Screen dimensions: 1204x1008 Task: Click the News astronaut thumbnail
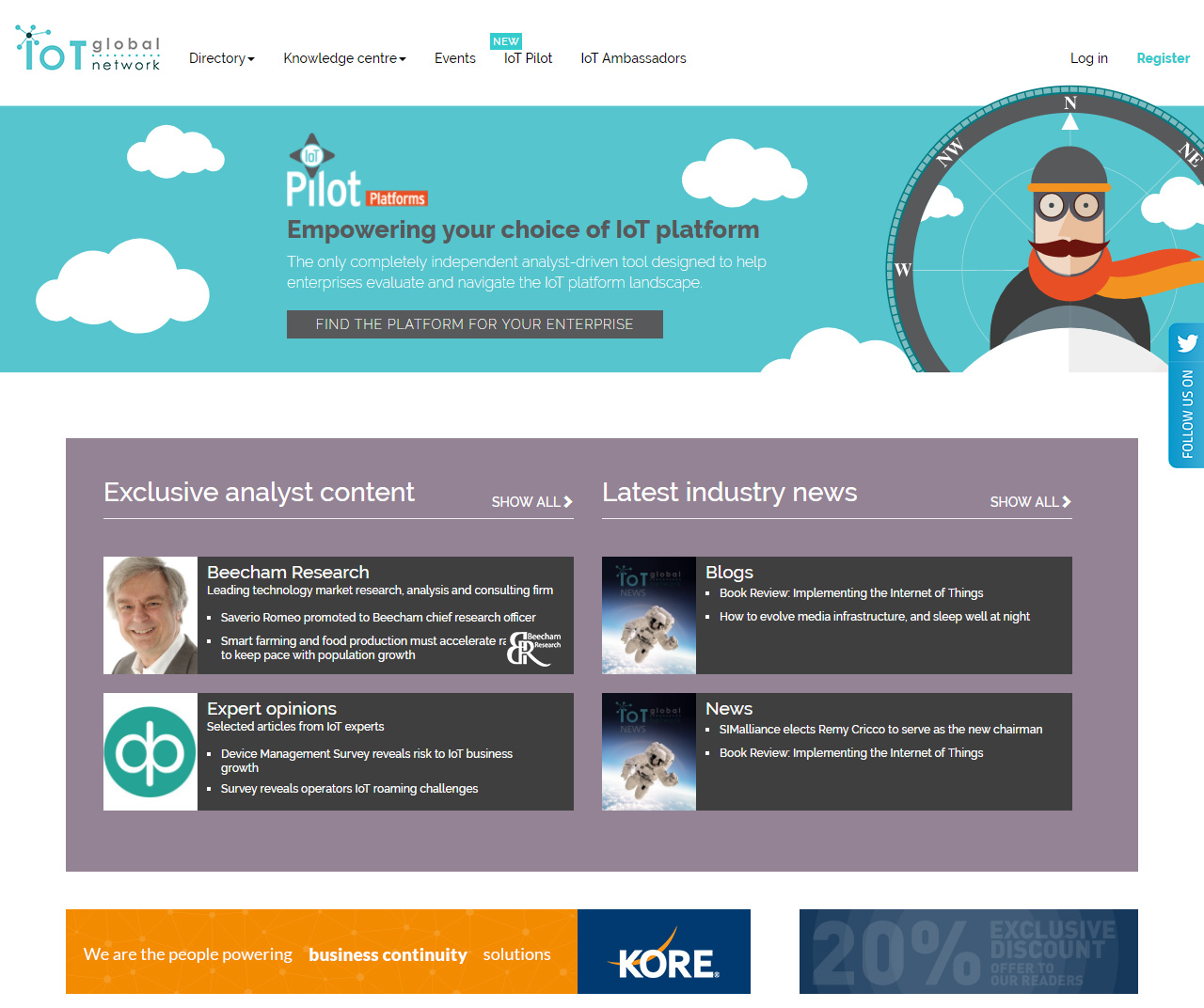[649, 751]
